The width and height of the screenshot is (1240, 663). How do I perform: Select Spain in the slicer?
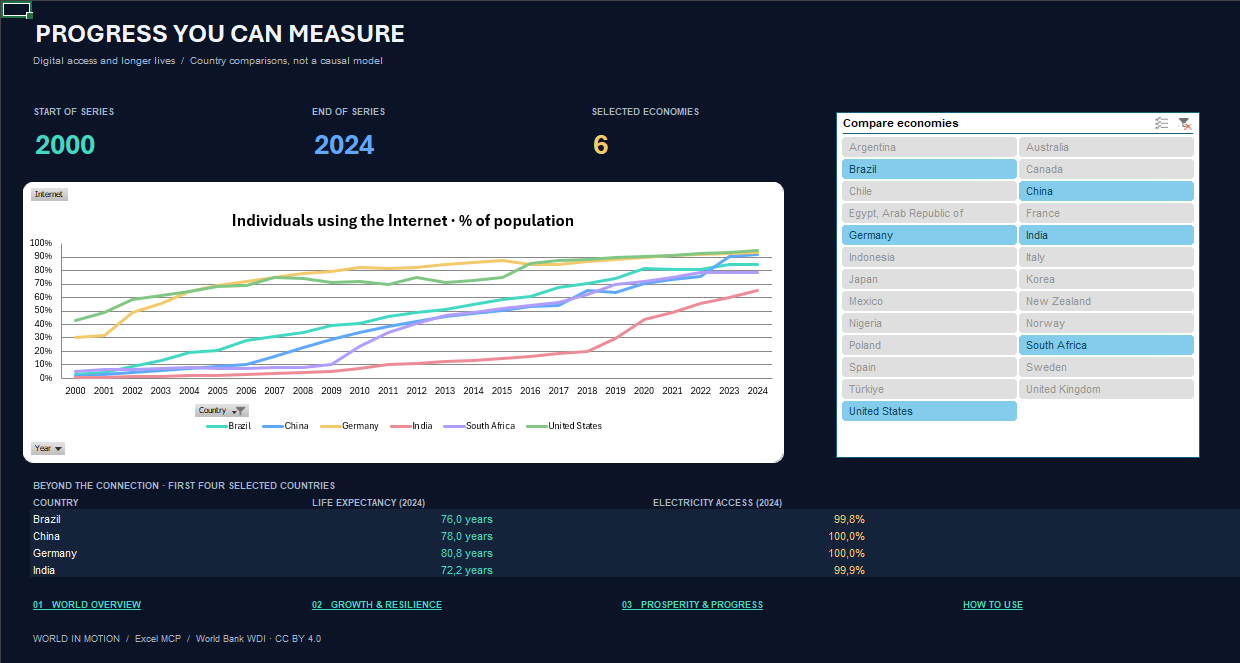[929, 367]
